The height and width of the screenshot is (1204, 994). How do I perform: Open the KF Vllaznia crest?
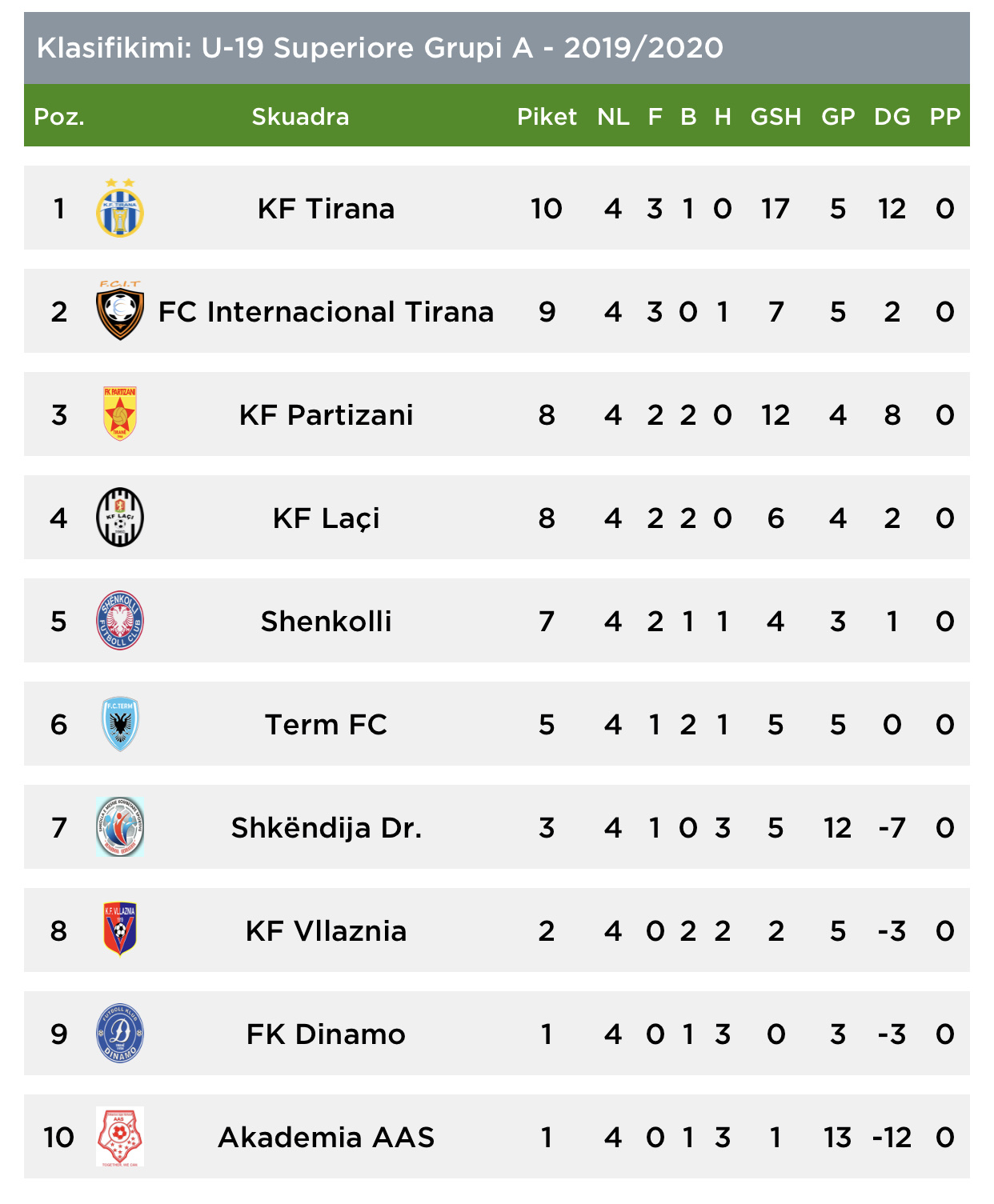[120, 930]
